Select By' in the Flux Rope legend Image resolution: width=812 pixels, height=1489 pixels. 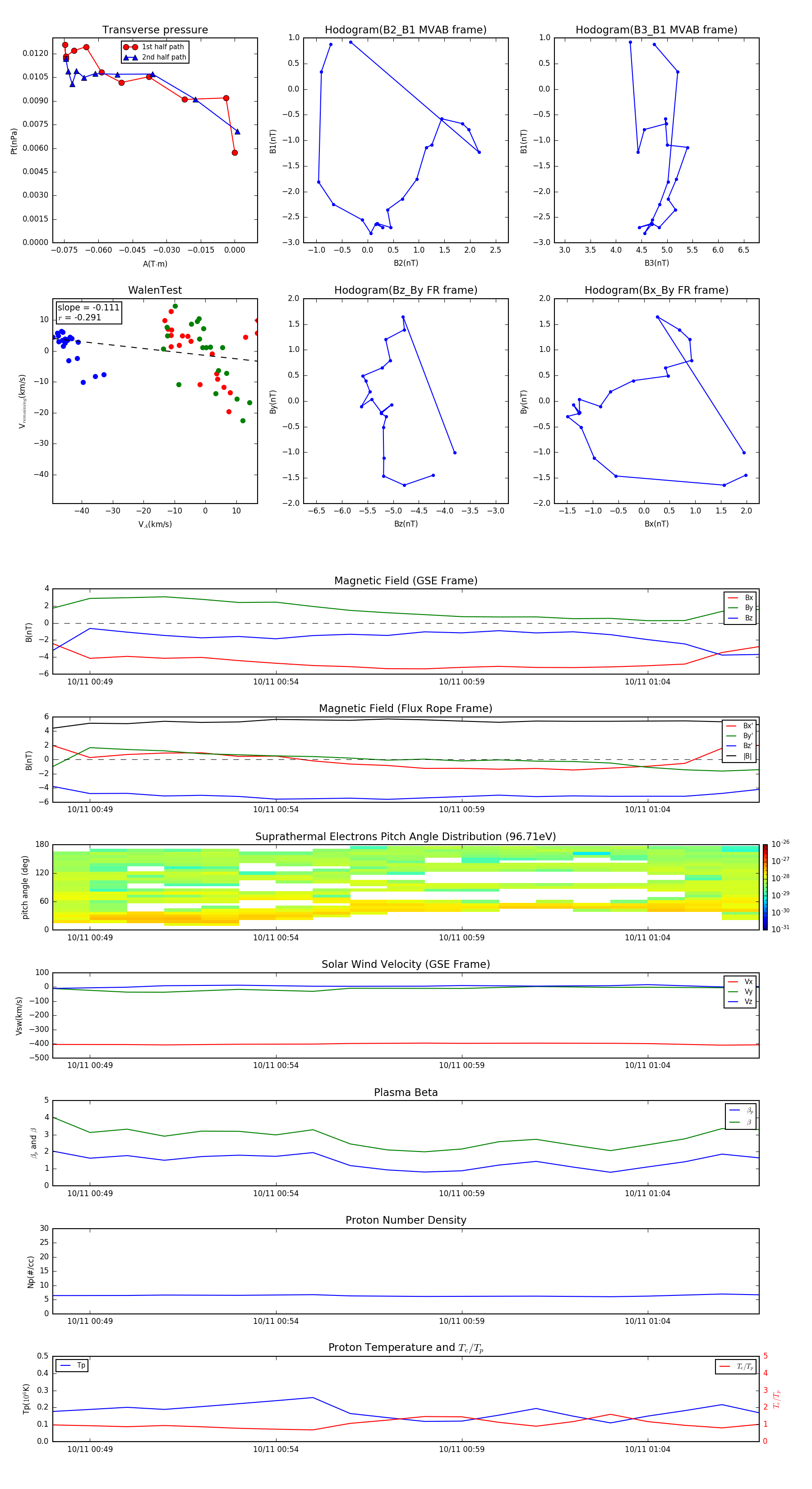[739, 736]
